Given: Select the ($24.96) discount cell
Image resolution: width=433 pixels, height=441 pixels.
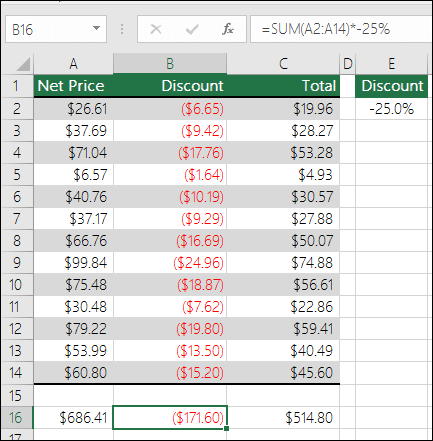Looking at the screenshot, I should 170,263.
